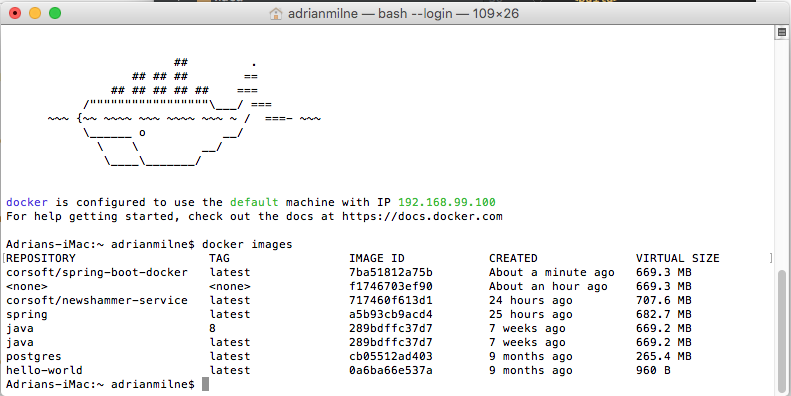Click the hello-world repository name
Screen dimensions: 791x396
(x=44, y=370)
